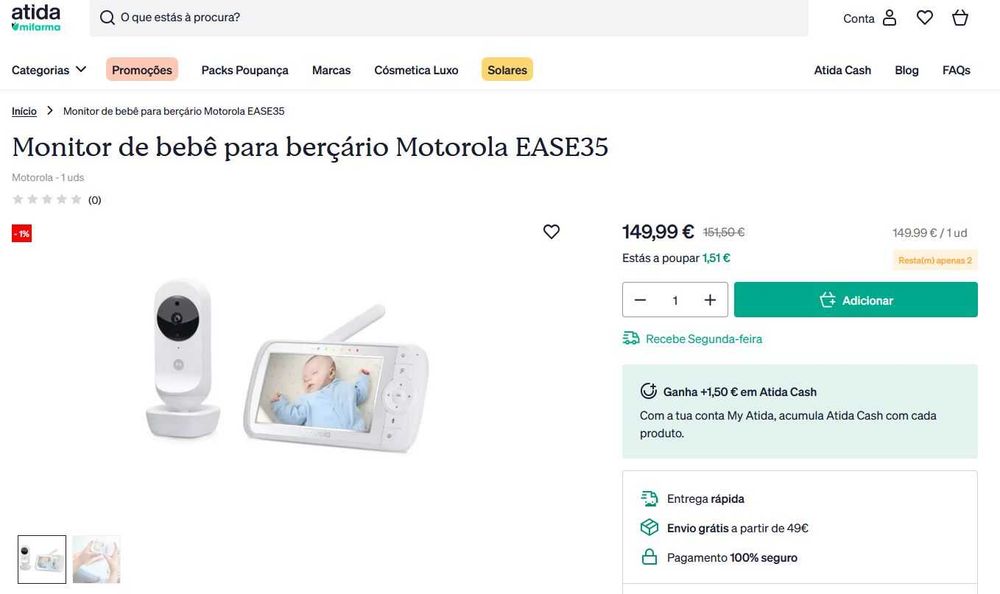The image size is (1000, 594).
Task: Add product to favorites with heart icon
Action: tap(551, 232)
